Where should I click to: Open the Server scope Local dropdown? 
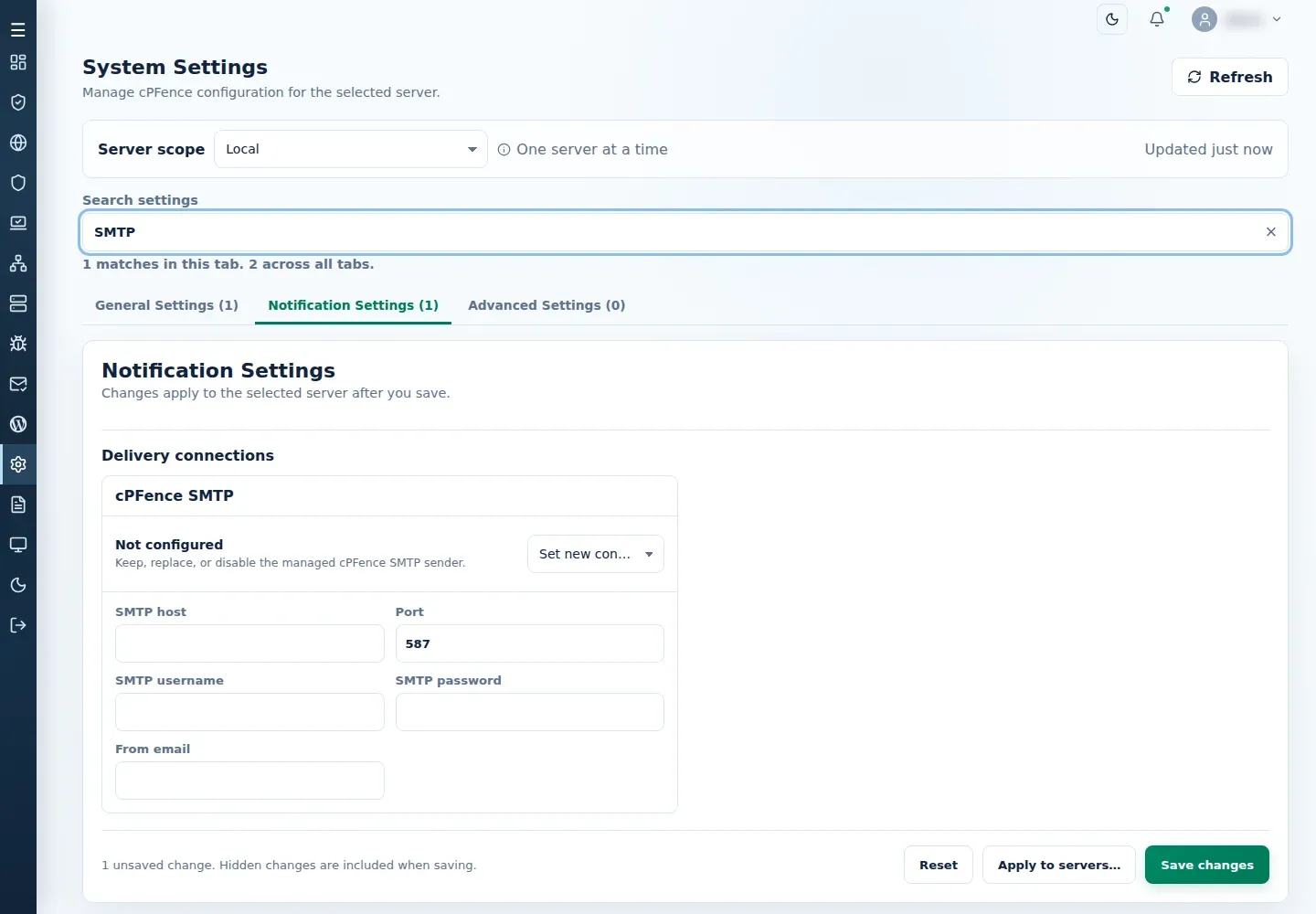click(x=351, y=149)
